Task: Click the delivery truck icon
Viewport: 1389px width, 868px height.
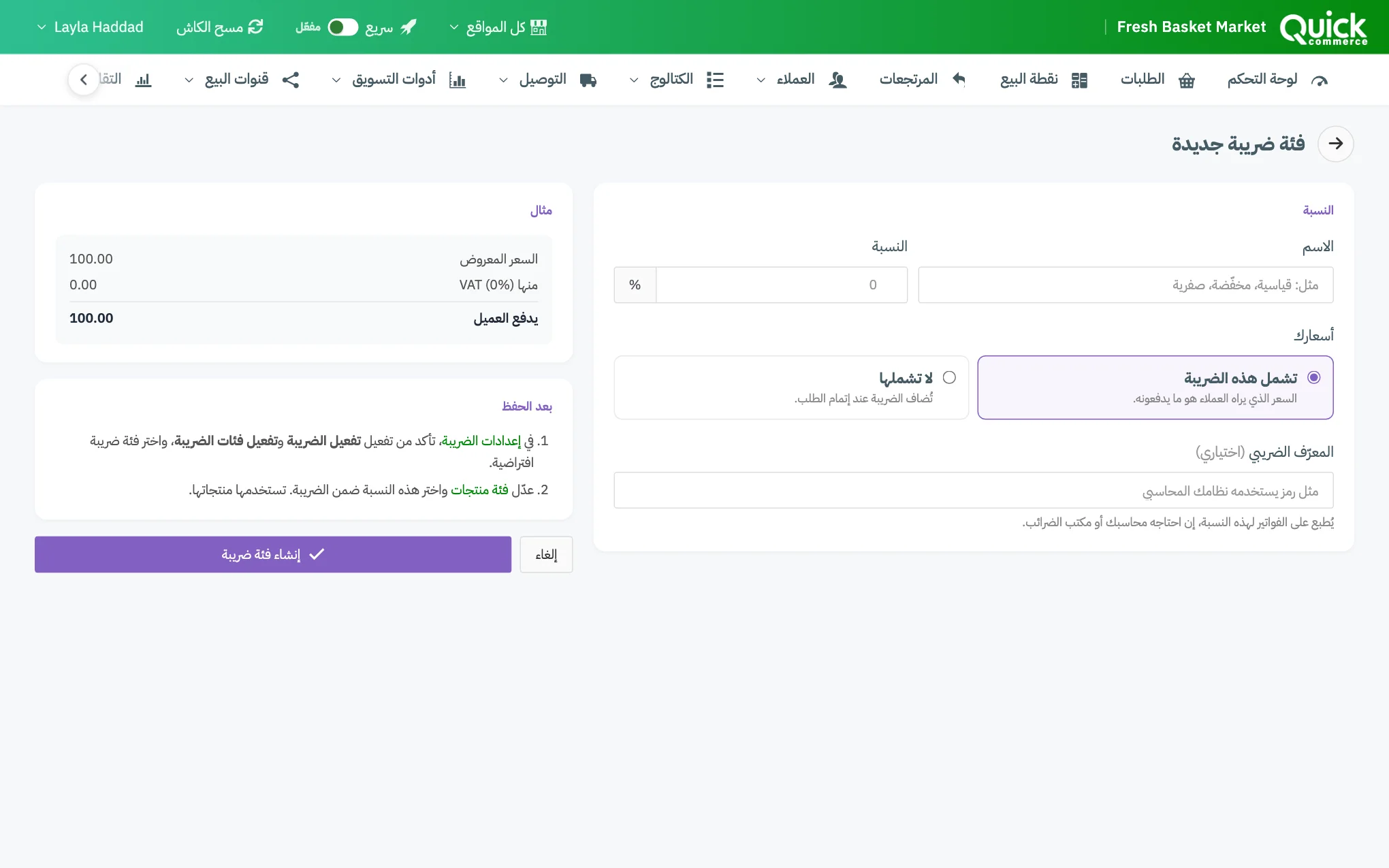Action: click(x=588, y=80)
